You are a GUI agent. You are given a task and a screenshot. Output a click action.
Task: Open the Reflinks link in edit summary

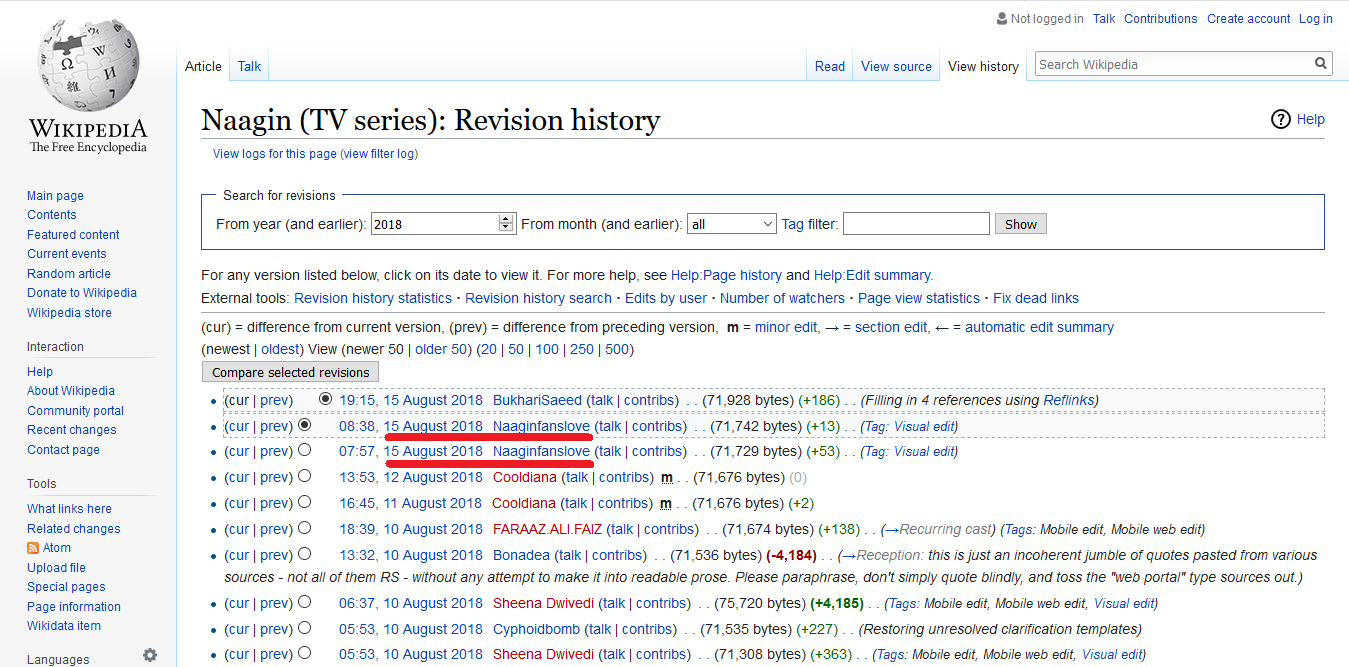[1068, 400]
